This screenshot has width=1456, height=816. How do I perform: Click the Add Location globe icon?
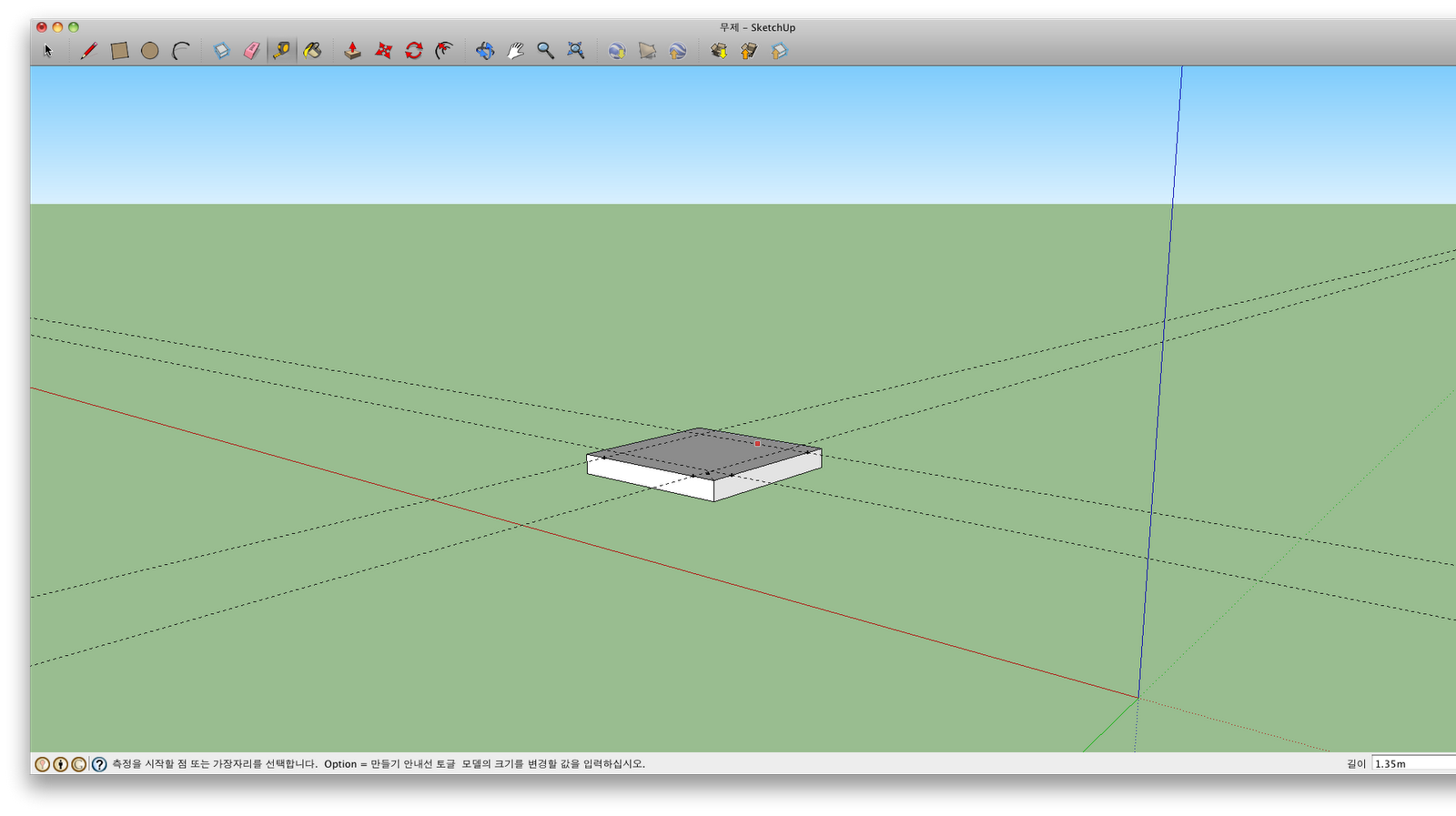point(617,51)
